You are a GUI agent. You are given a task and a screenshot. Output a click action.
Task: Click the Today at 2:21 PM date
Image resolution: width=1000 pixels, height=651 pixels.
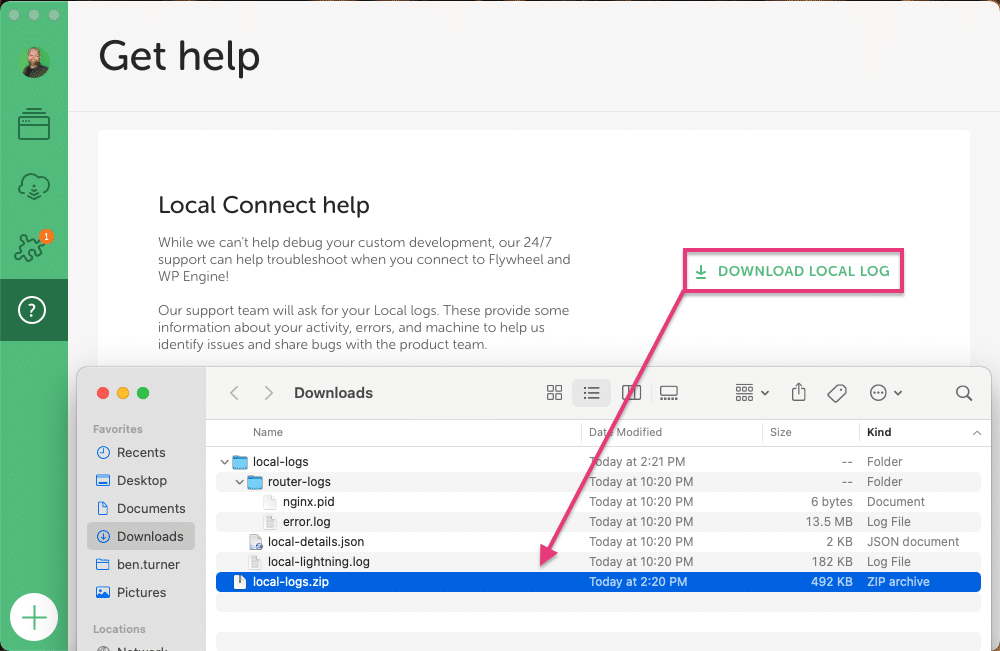click(636, 462)
